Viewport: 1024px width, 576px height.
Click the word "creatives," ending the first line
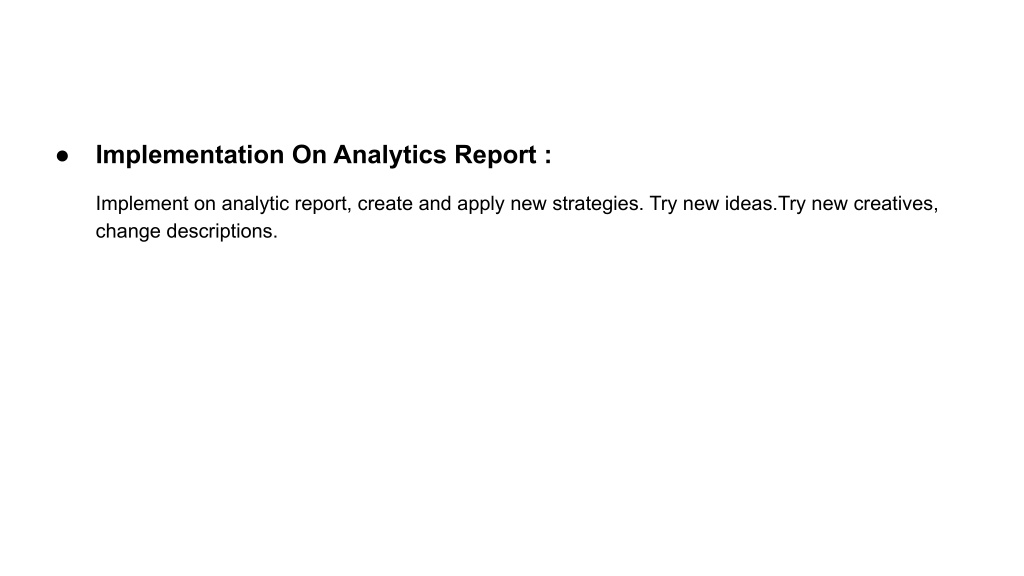(896, 204)
